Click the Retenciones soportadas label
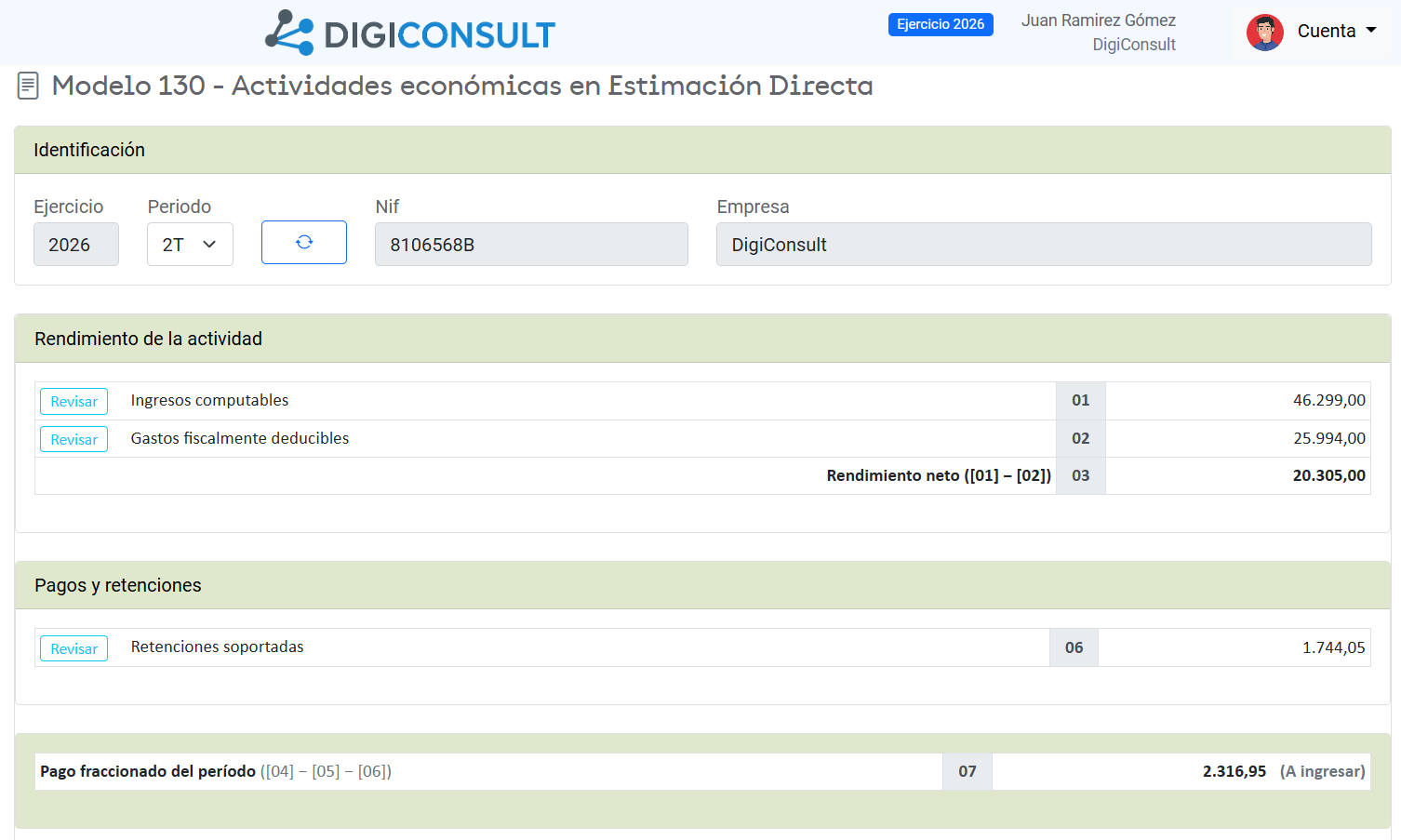This screenshot has width=1401, height=840. click(x=217, y=647)
